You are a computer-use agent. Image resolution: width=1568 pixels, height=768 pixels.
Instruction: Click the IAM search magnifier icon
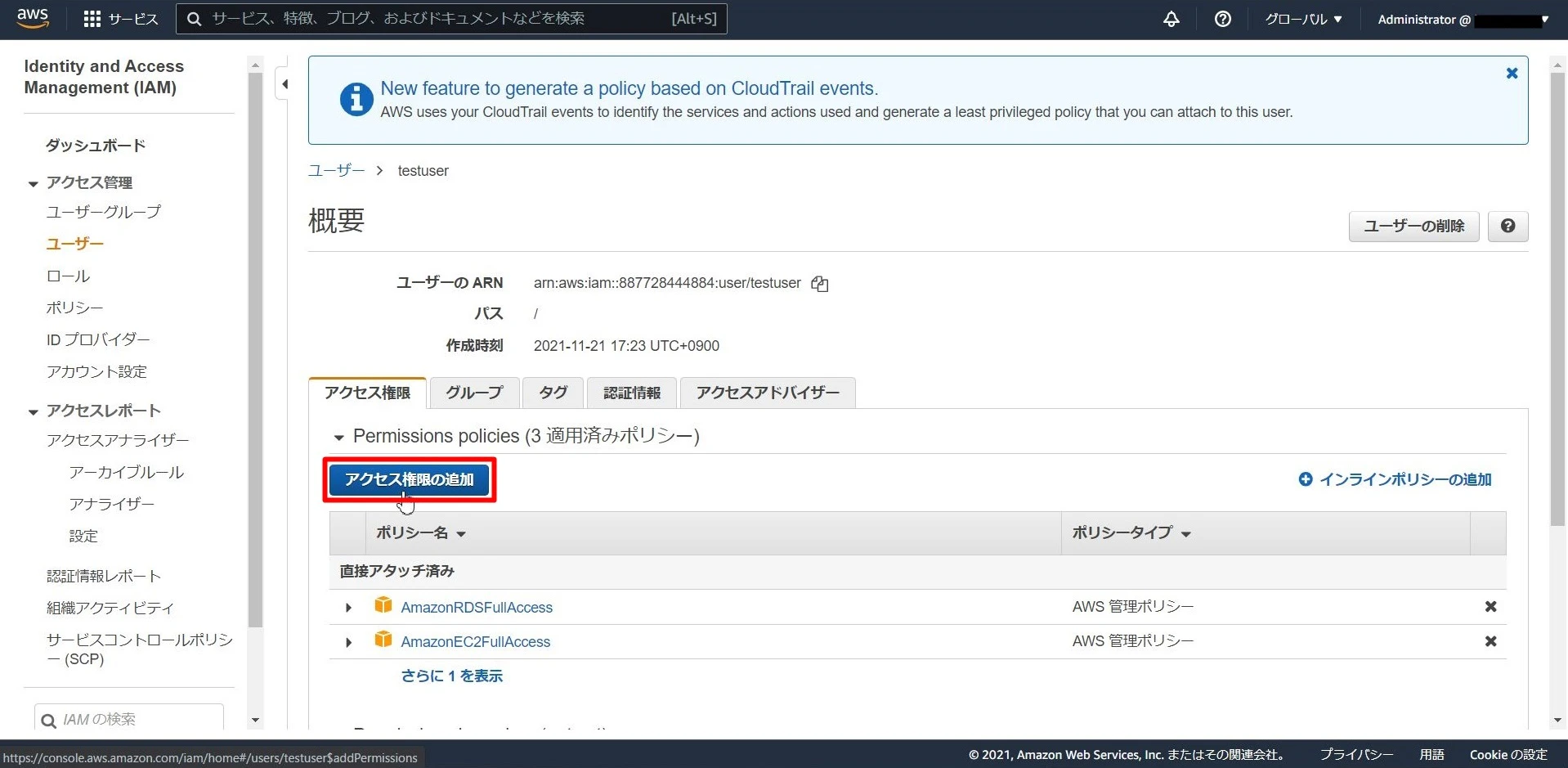[48, 721]
